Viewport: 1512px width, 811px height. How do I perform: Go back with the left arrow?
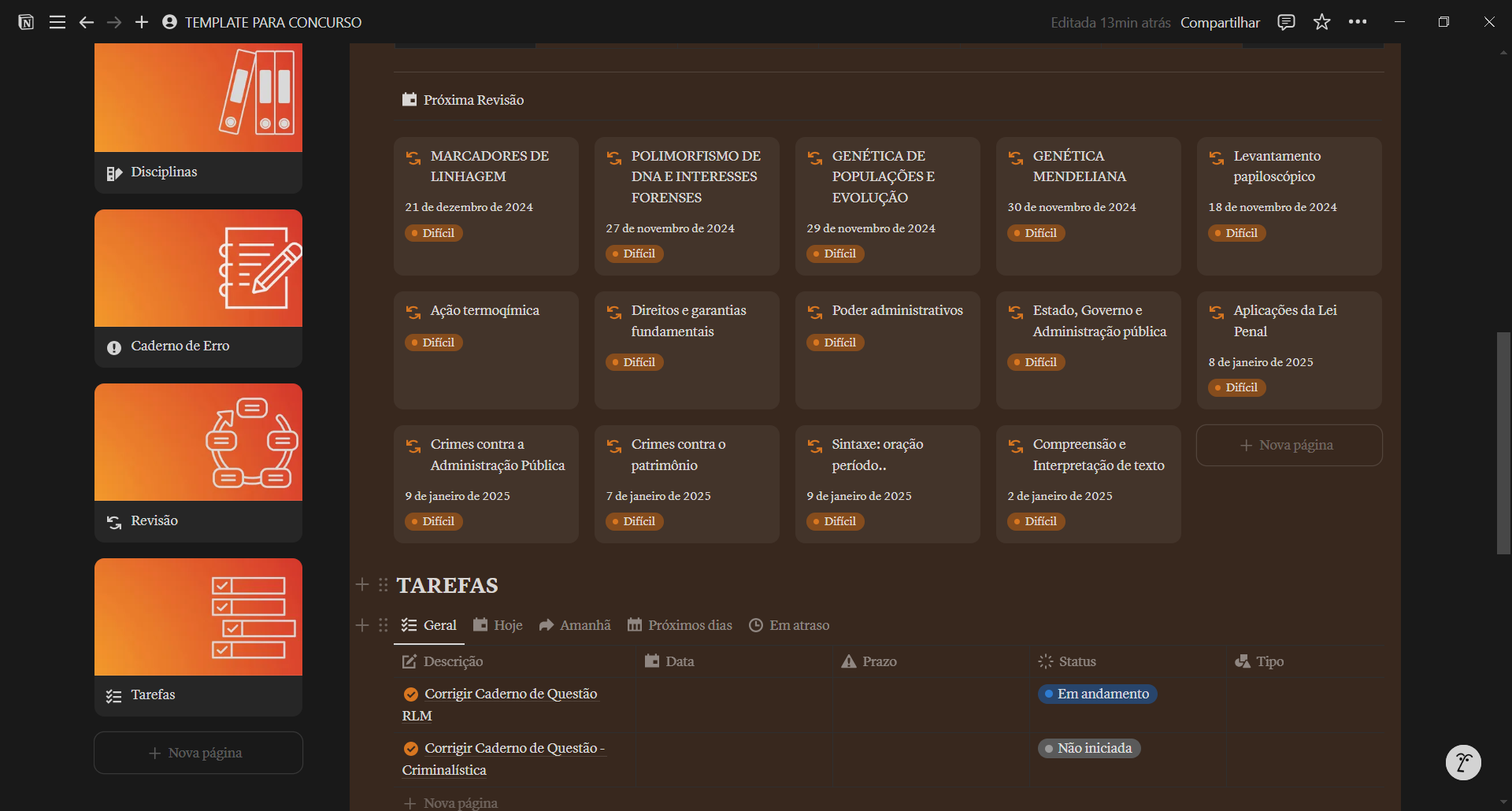(86, 22)
